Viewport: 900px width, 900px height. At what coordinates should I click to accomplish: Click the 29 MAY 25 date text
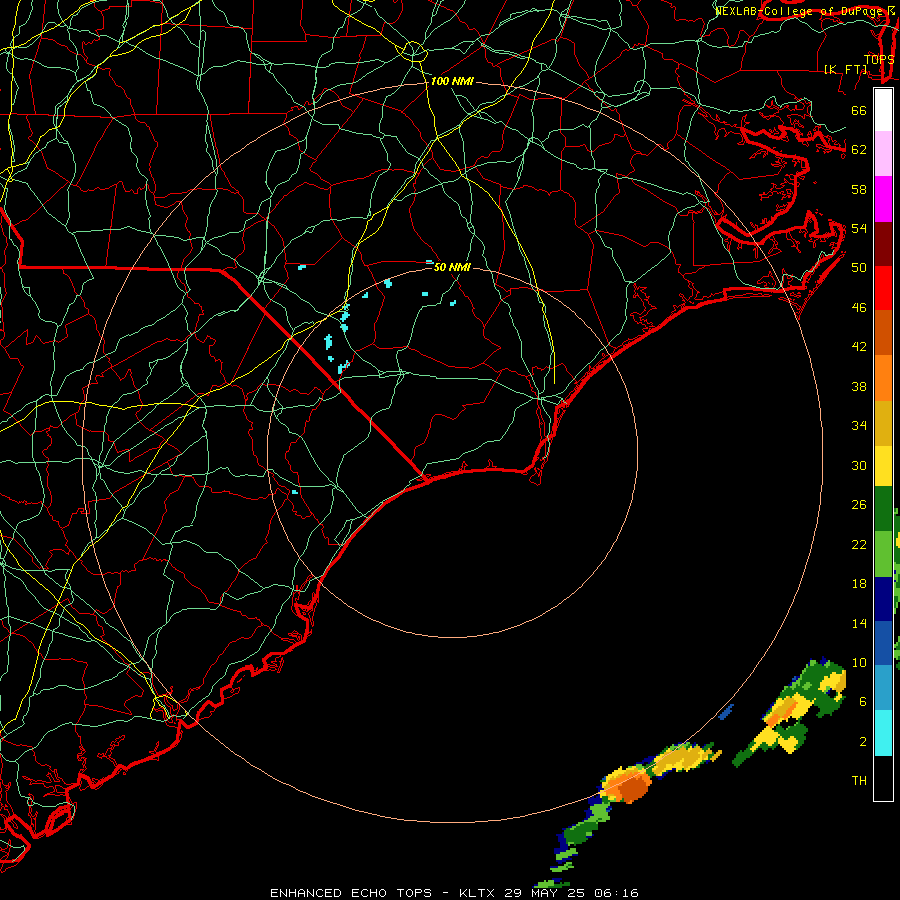pyautogui.click(x=546, y=893)
